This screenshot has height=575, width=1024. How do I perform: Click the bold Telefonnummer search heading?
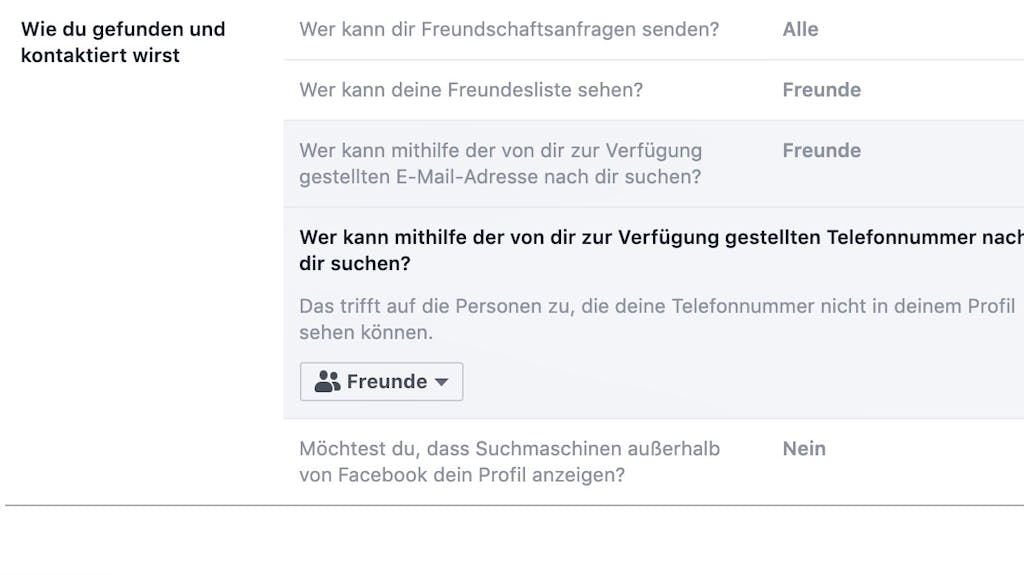(661, 250)
